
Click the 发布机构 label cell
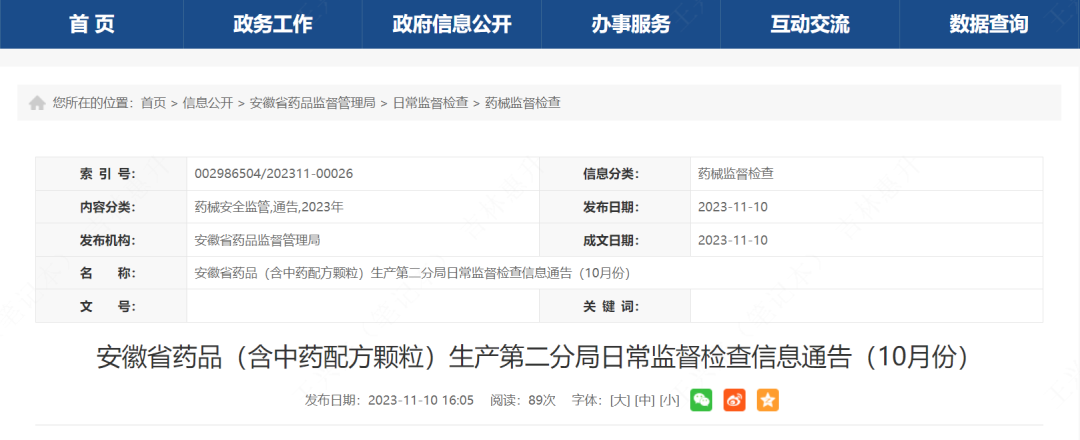point(111,240)
